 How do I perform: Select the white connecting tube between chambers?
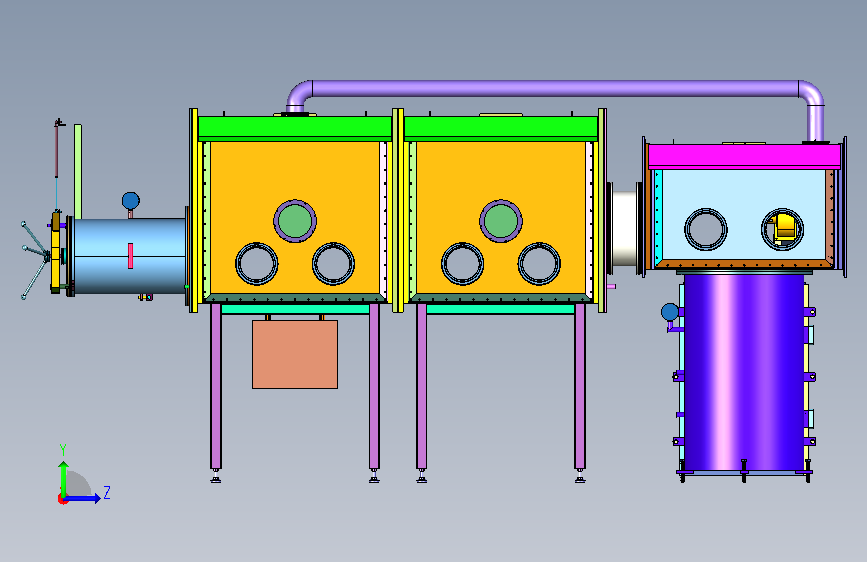tap(625, 228)
